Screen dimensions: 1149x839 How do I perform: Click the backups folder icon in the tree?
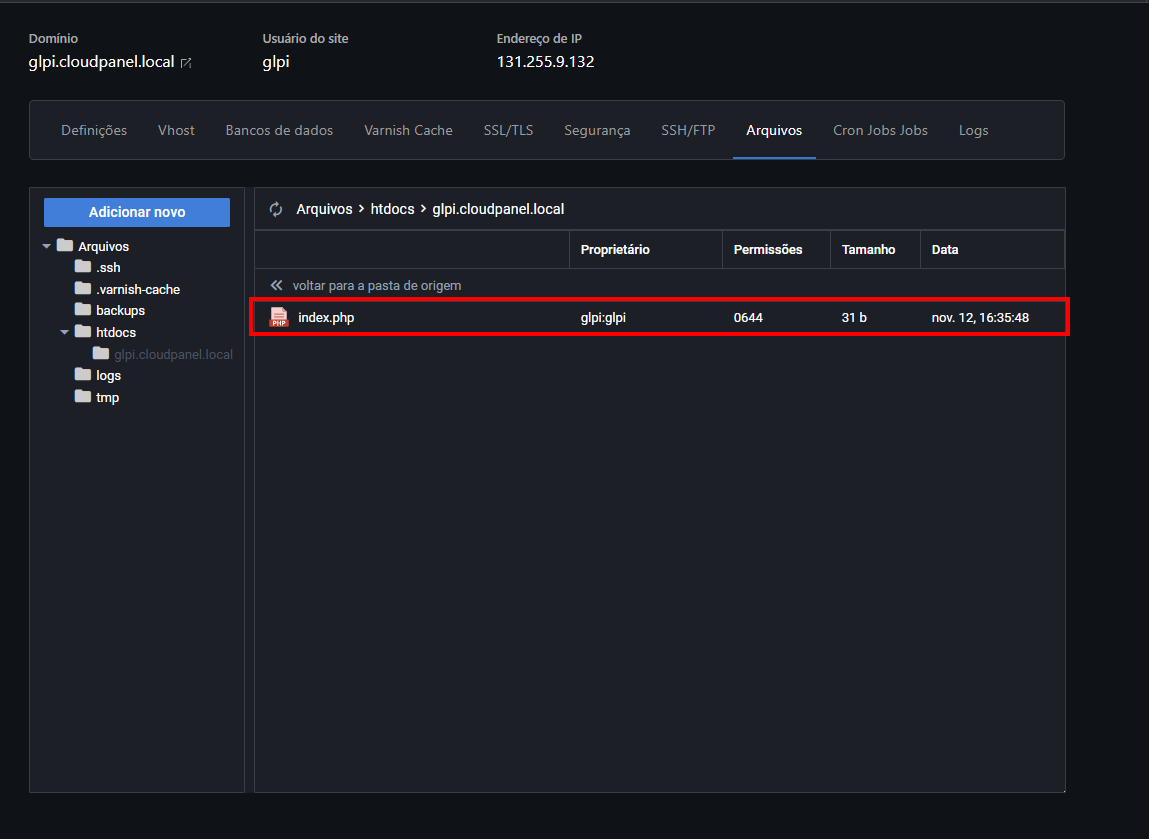(x=83, y=310)
